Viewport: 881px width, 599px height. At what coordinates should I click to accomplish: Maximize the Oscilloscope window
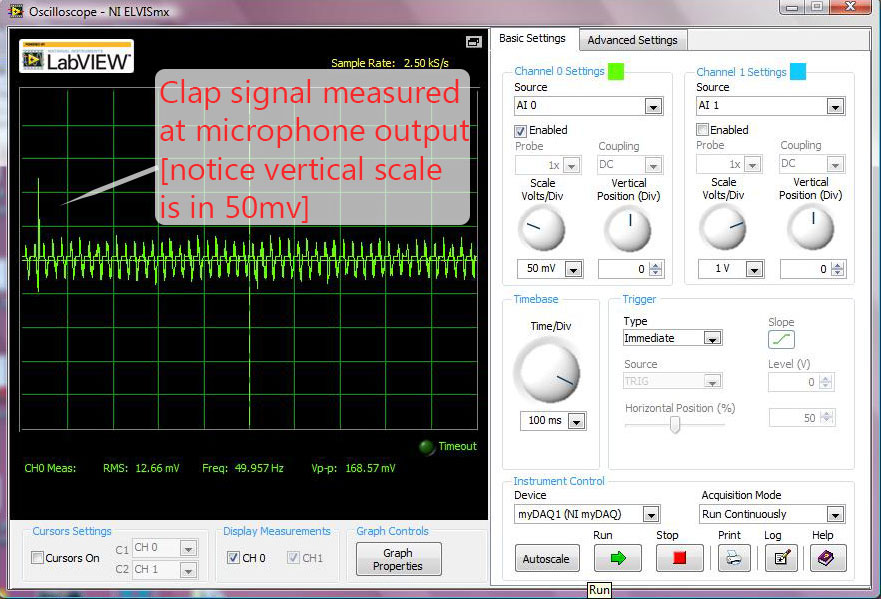coord(818,7)
